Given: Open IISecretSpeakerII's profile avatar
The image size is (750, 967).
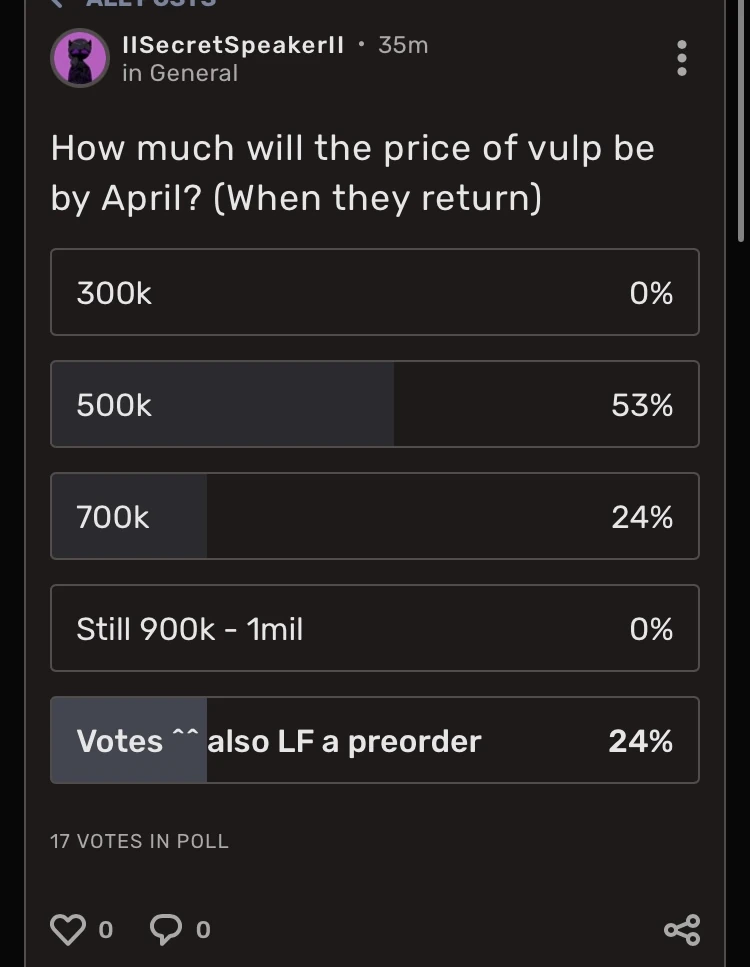Looking at the screenshot, I should click(x=80, y=58).
